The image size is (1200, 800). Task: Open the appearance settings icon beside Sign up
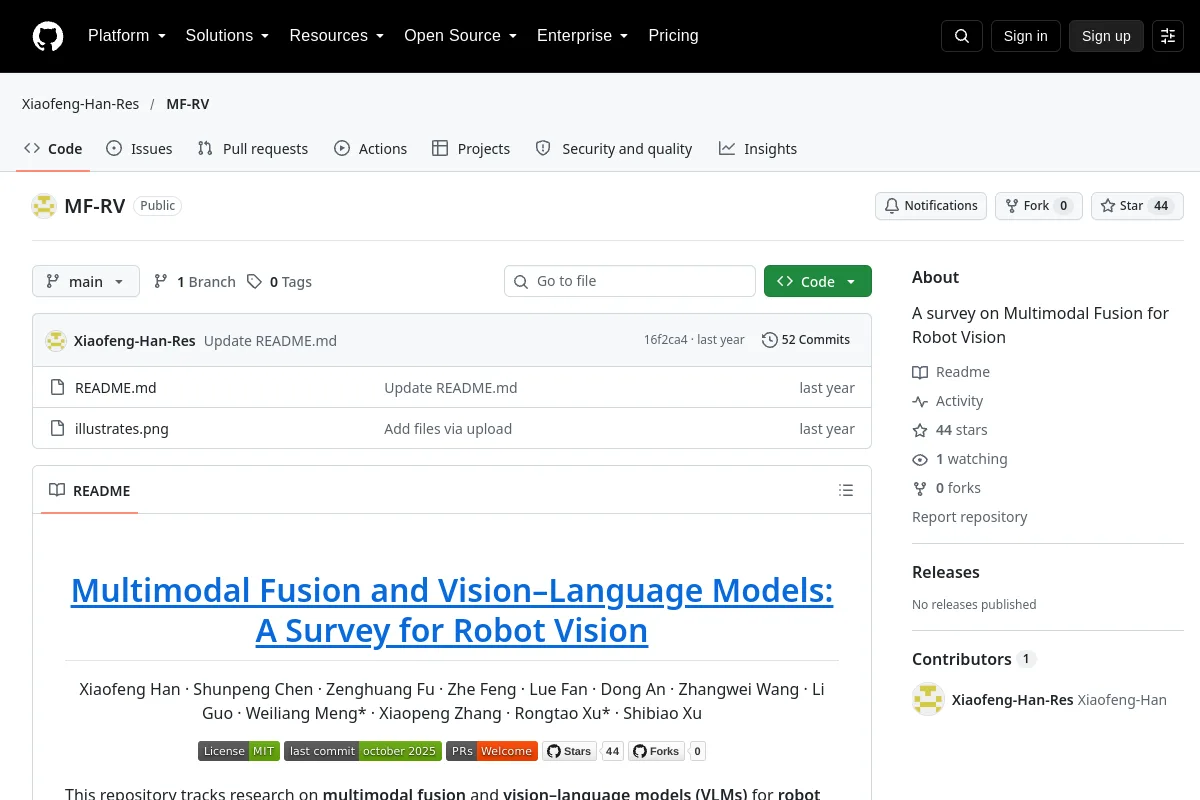click(1168, 36)
